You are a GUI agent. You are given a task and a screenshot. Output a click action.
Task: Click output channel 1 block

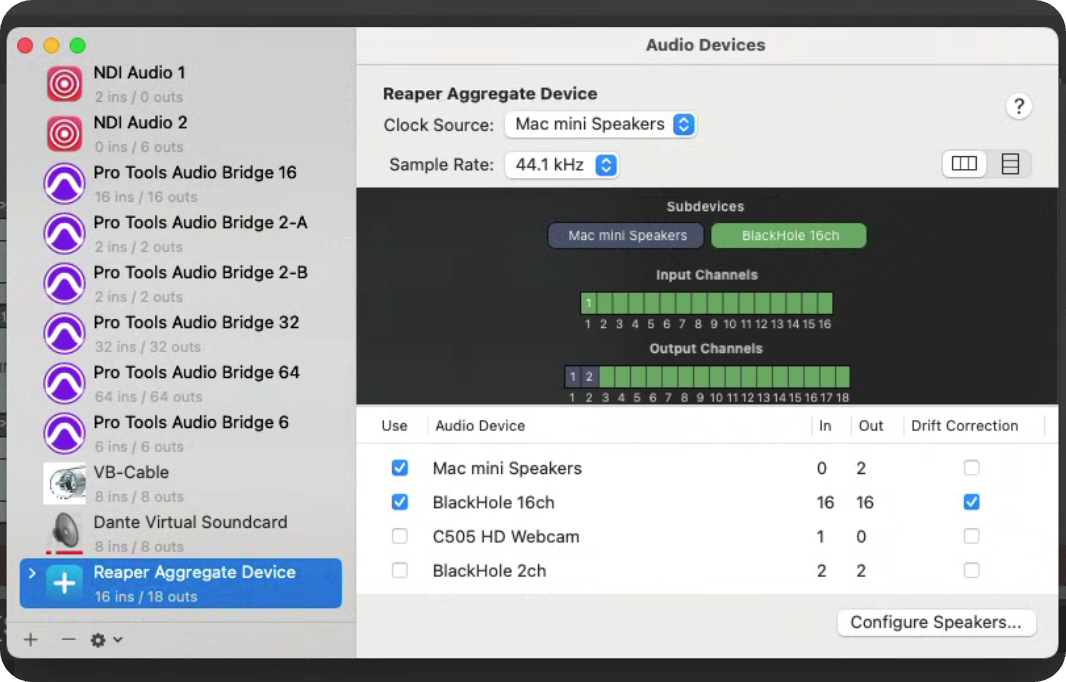point(572,377)
